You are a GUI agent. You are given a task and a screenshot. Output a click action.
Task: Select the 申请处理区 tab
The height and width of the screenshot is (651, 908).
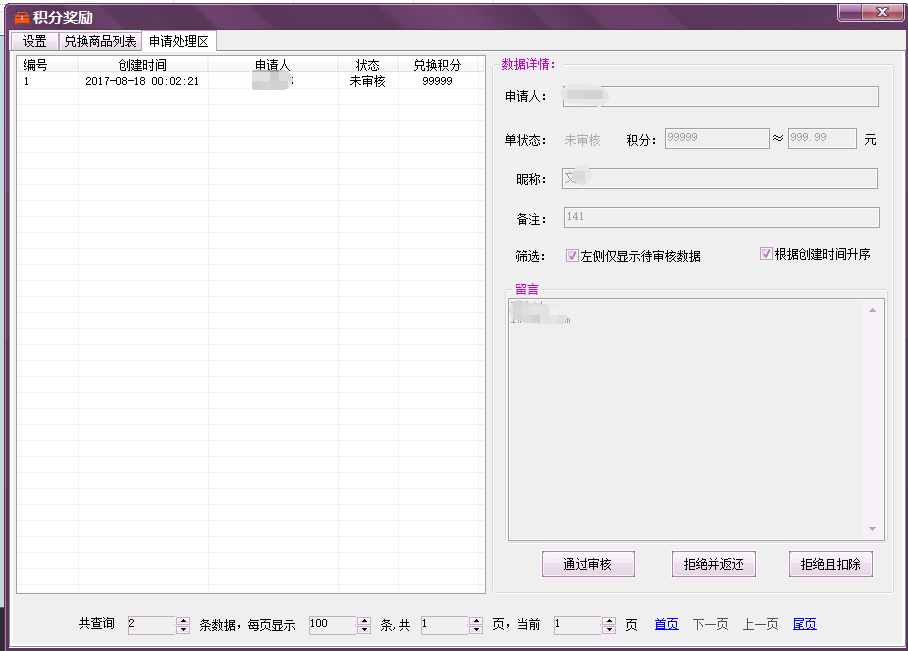(x=178, y=42)
